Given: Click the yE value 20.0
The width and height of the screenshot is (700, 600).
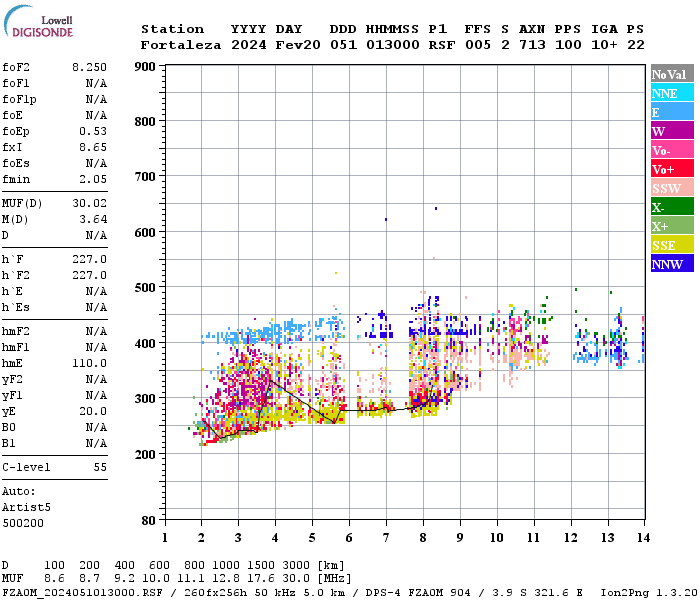Looking at the screenshot, I should tap(93, 412).
